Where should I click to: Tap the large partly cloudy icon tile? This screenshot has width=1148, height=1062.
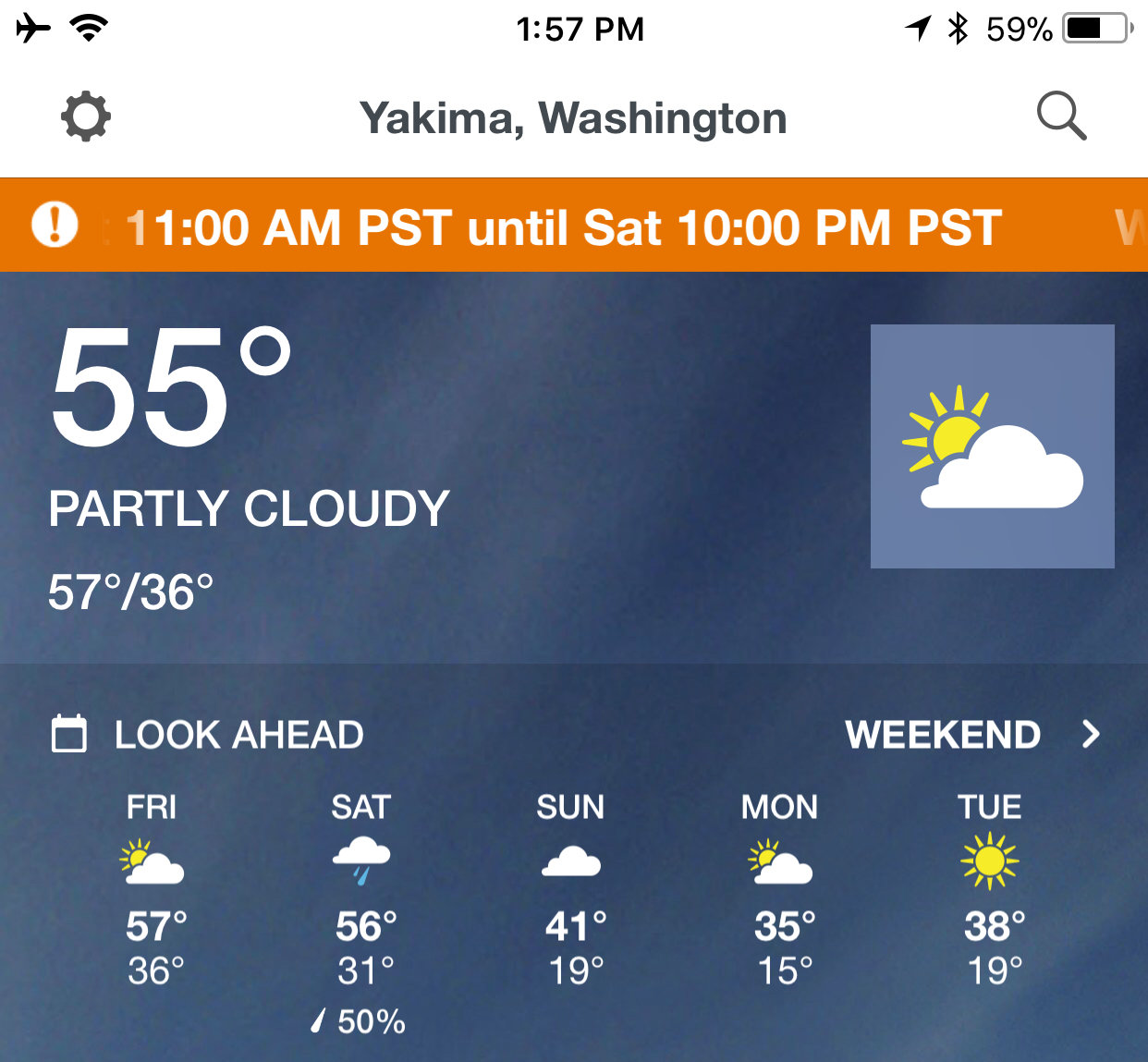click(992, 446)
